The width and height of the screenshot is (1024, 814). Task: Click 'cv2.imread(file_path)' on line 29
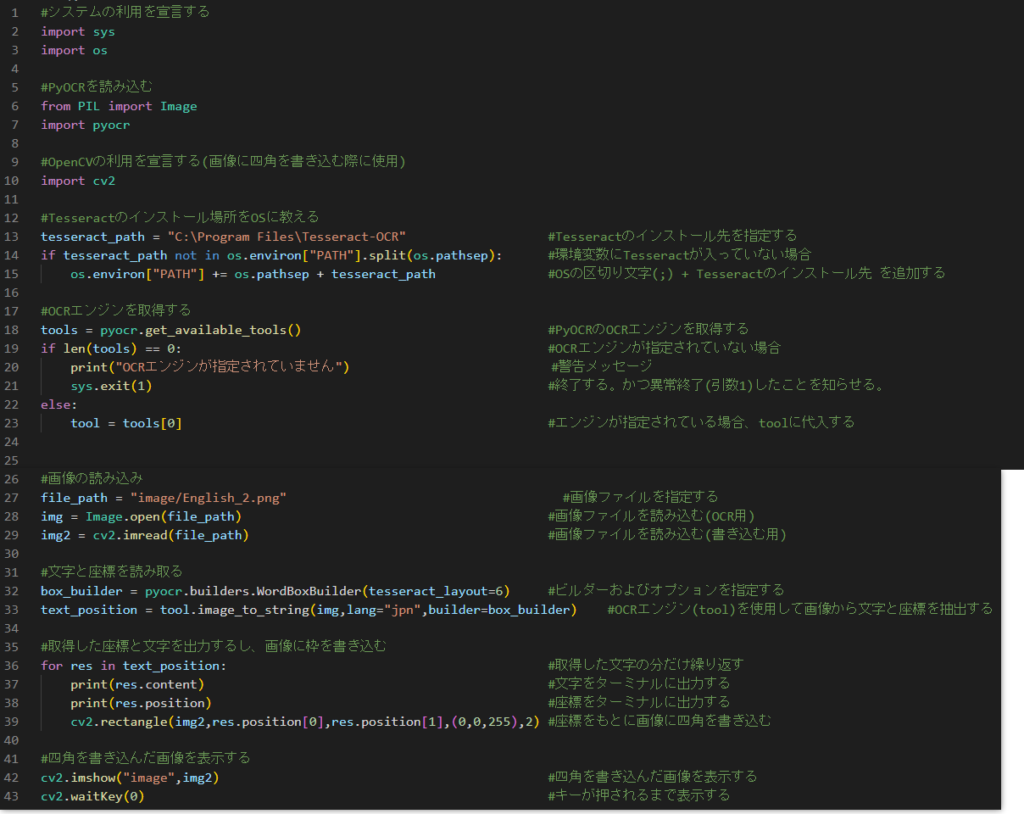pos(170,535)
